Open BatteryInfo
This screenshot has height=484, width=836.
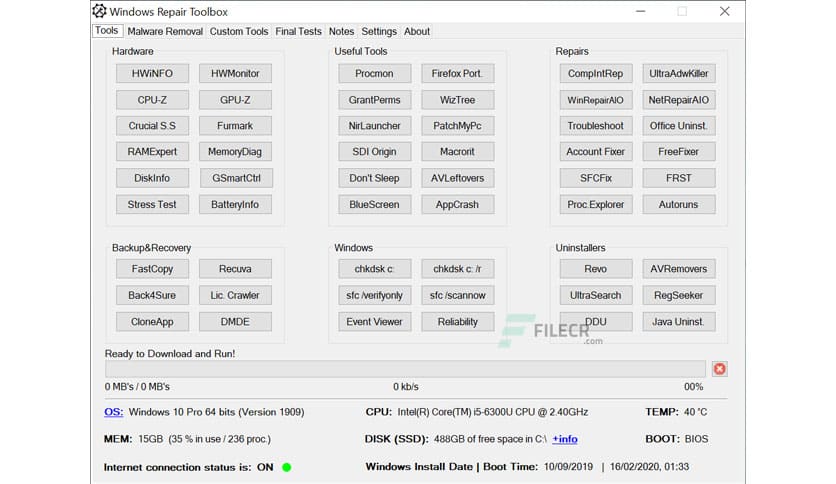[235, 205]
